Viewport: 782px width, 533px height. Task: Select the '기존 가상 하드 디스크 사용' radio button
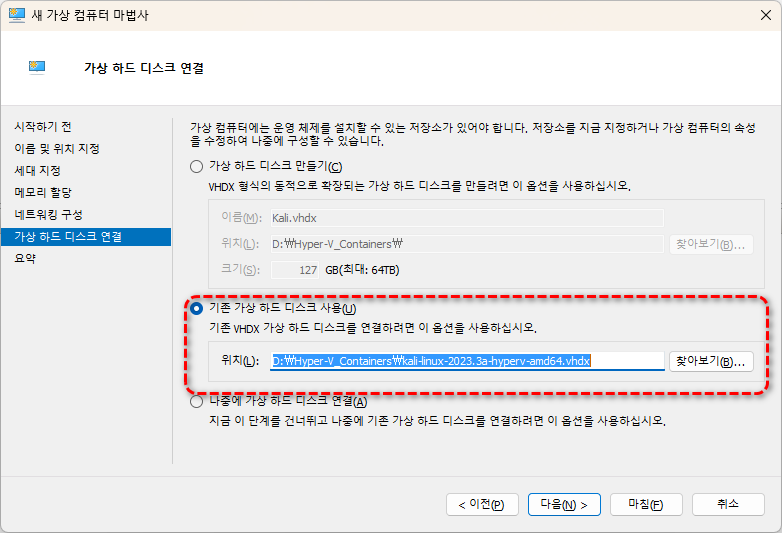coord(196,309)
